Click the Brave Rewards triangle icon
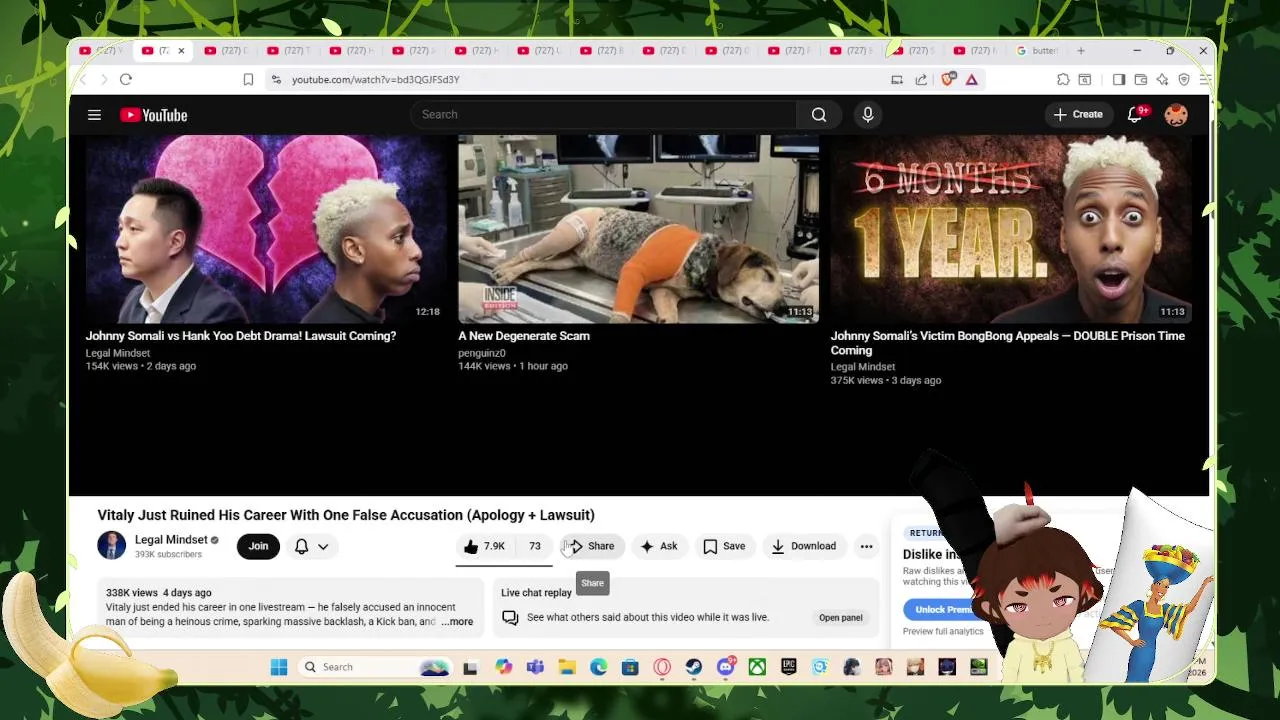 click(971, 79)
